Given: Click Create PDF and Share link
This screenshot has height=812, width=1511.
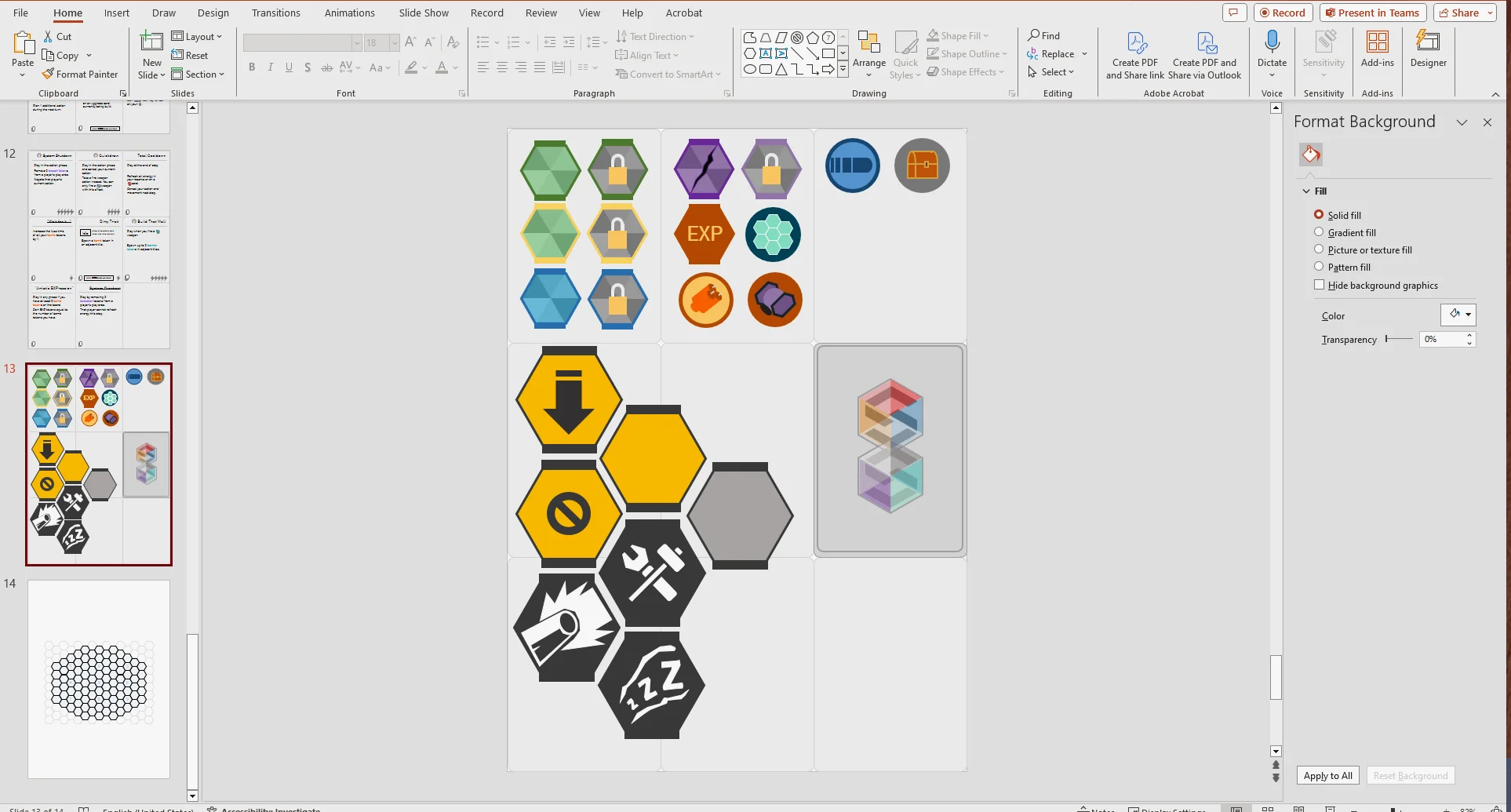Looking at the screenshot, I should coord(1134,55).
